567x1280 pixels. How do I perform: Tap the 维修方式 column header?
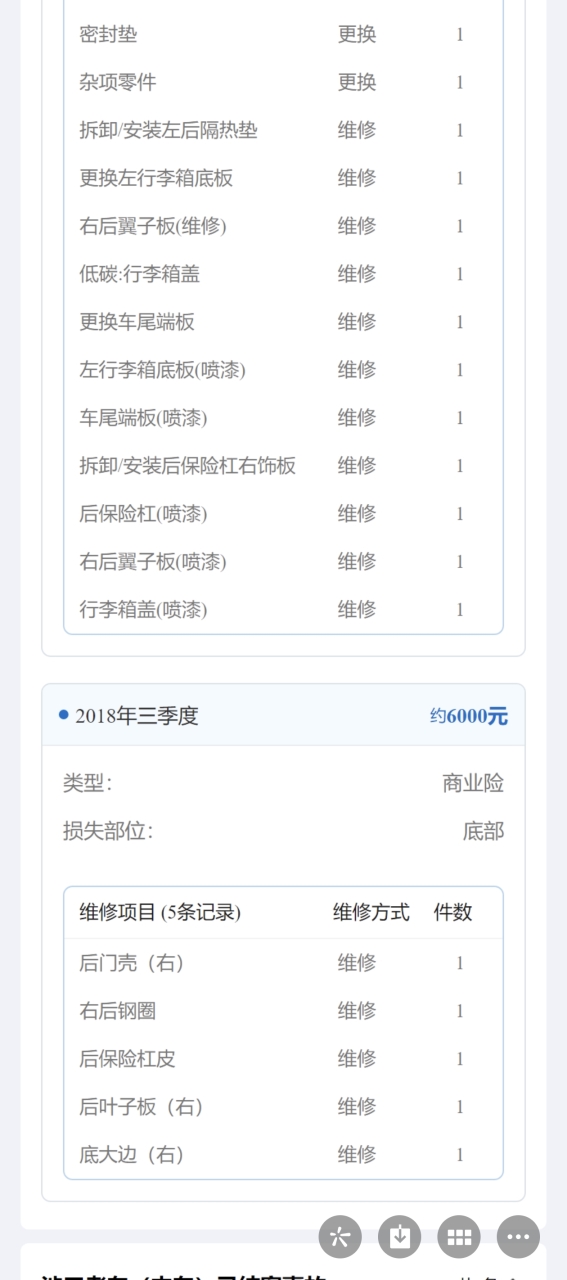click(x=371, y=912)
